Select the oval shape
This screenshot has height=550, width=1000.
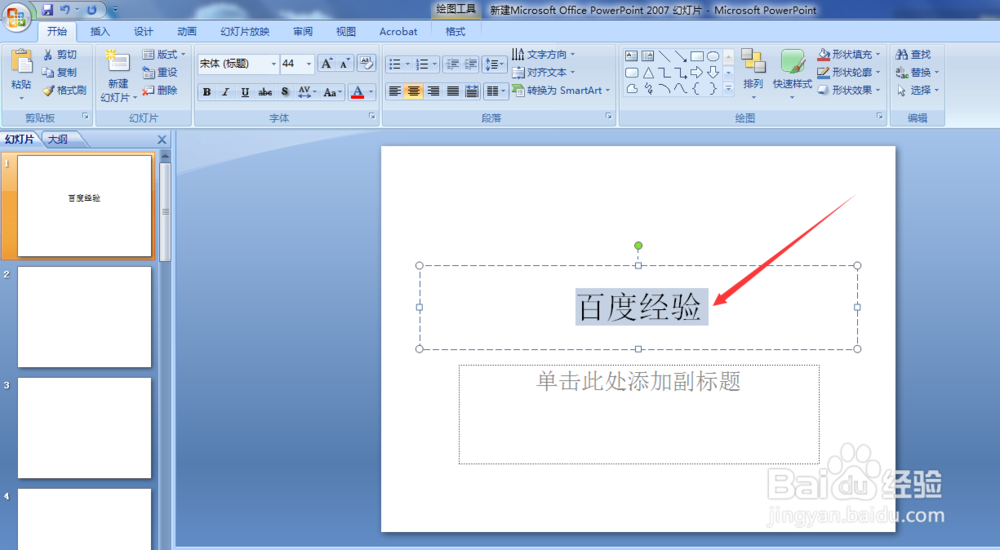click(713, 56)
